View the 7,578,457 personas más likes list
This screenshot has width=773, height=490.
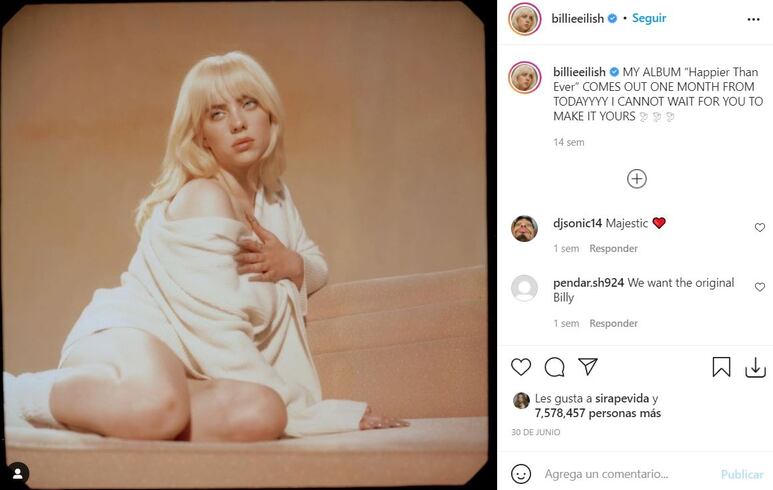pyautogui.click(x=597, y=413)
